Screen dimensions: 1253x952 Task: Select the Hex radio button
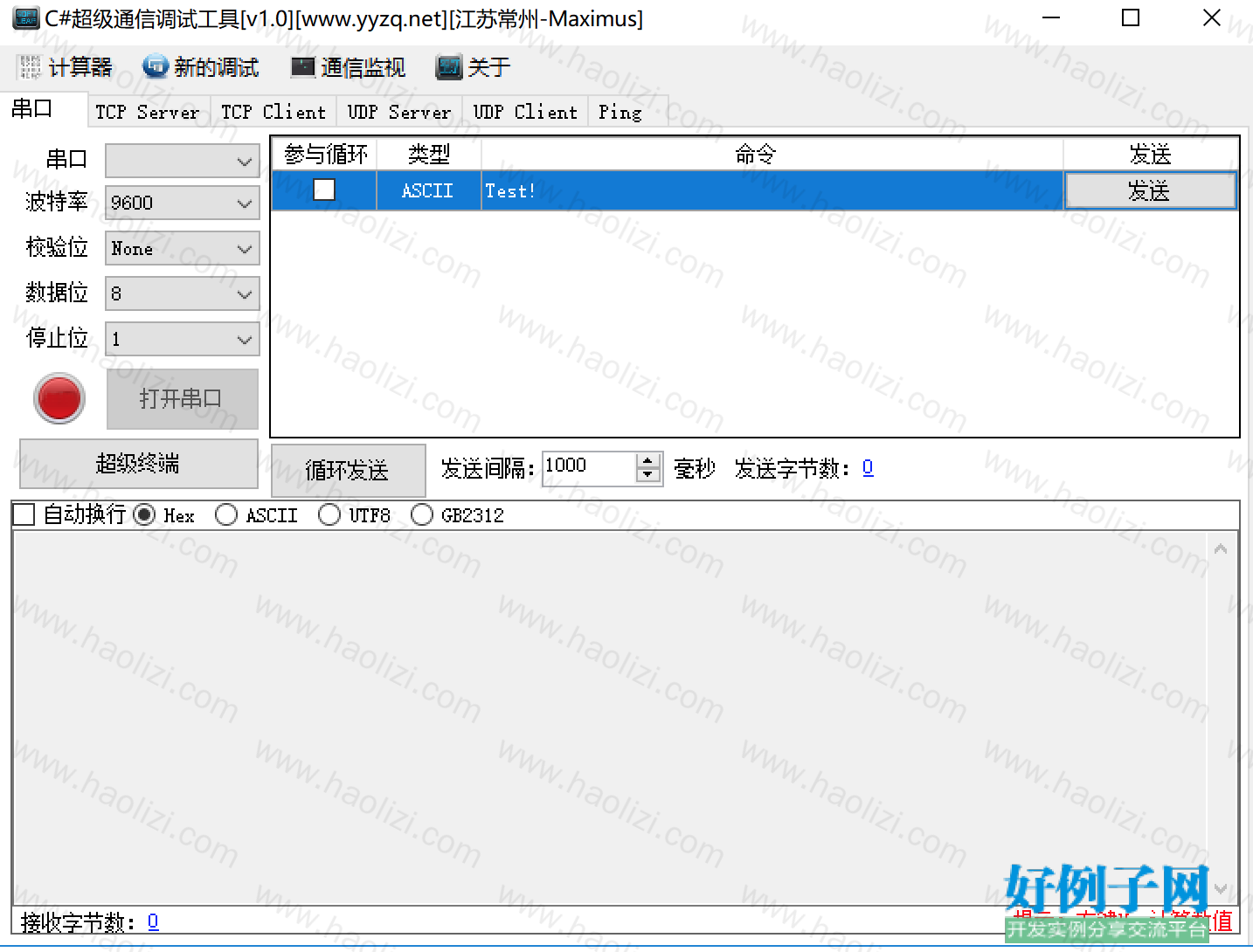(x=145, y=515)
